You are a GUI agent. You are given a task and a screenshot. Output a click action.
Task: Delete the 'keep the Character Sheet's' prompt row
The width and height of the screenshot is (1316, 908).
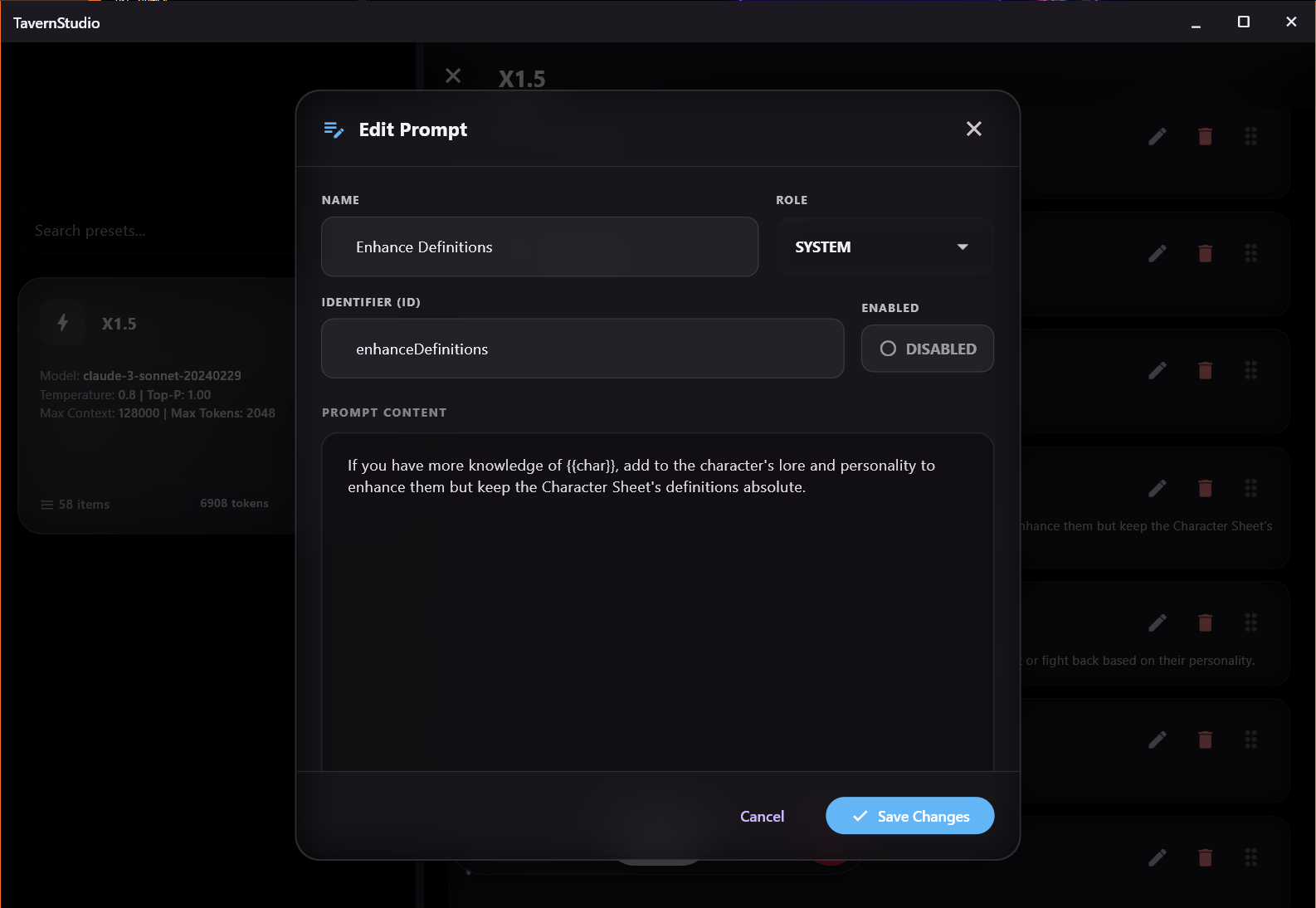click(x=1206, y=488)
